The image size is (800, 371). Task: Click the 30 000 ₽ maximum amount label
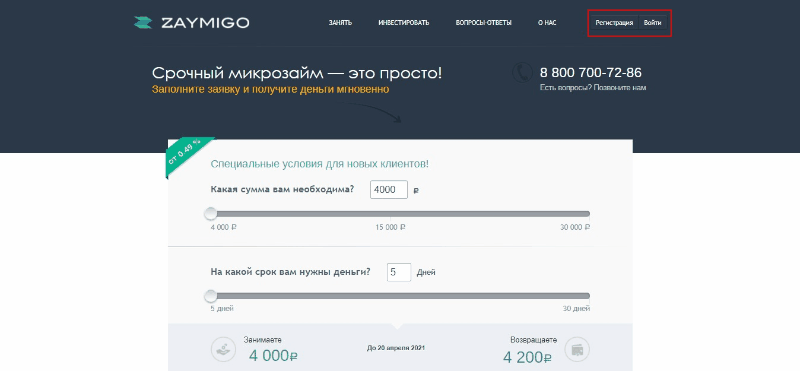pyautogui.click(x=575, y=227)
